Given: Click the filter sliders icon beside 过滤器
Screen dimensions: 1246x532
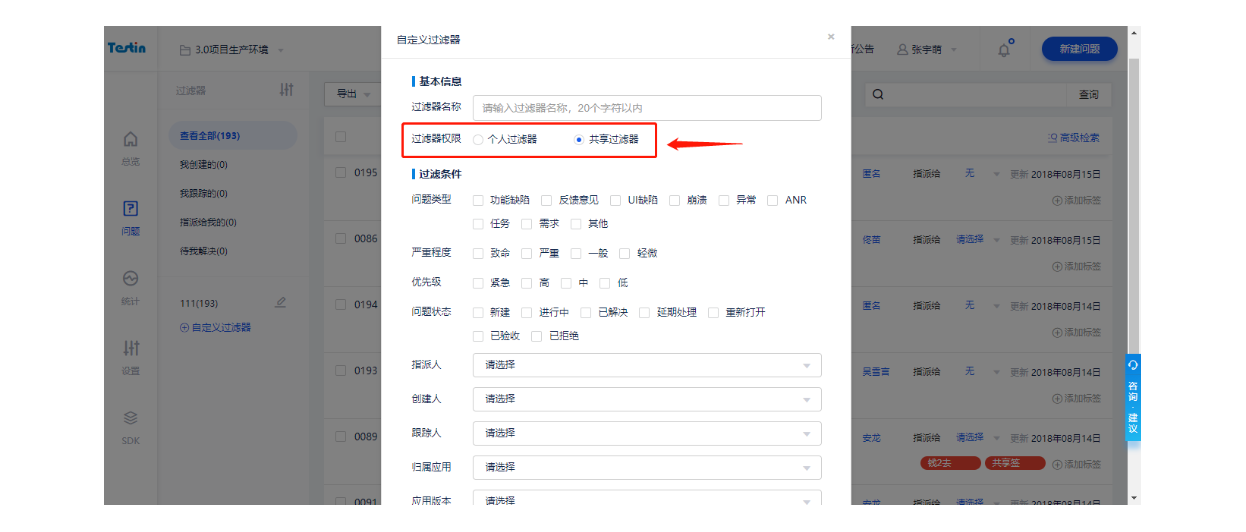Looking at the screenshot, I should [x=286, y=90].
